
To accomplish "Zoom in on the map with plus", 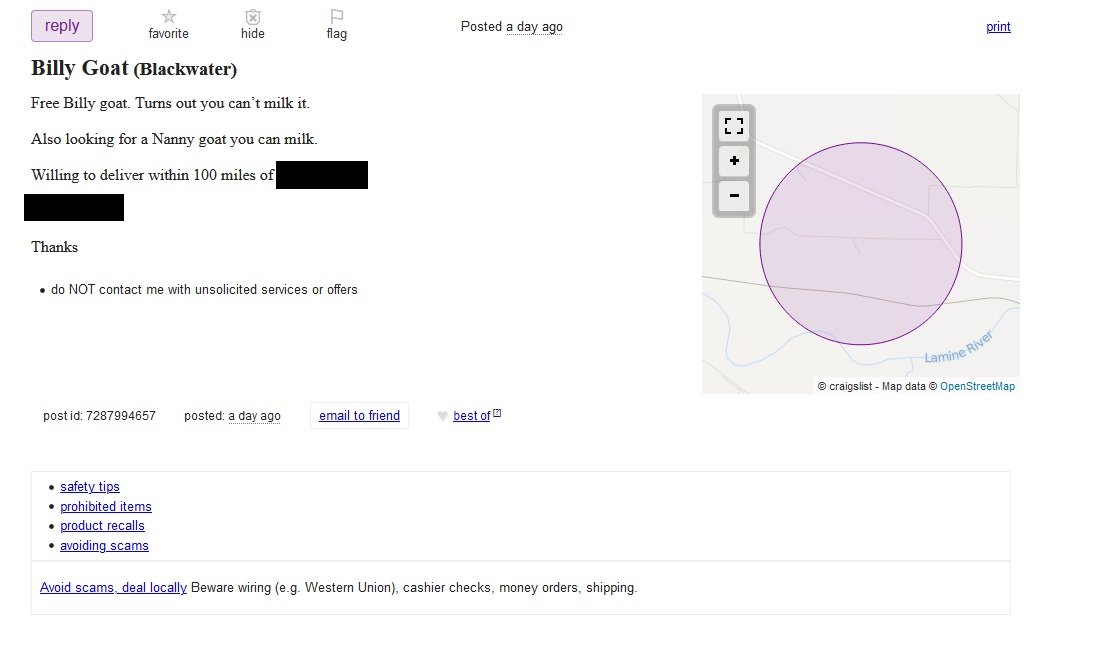I will tap(734, 161).
